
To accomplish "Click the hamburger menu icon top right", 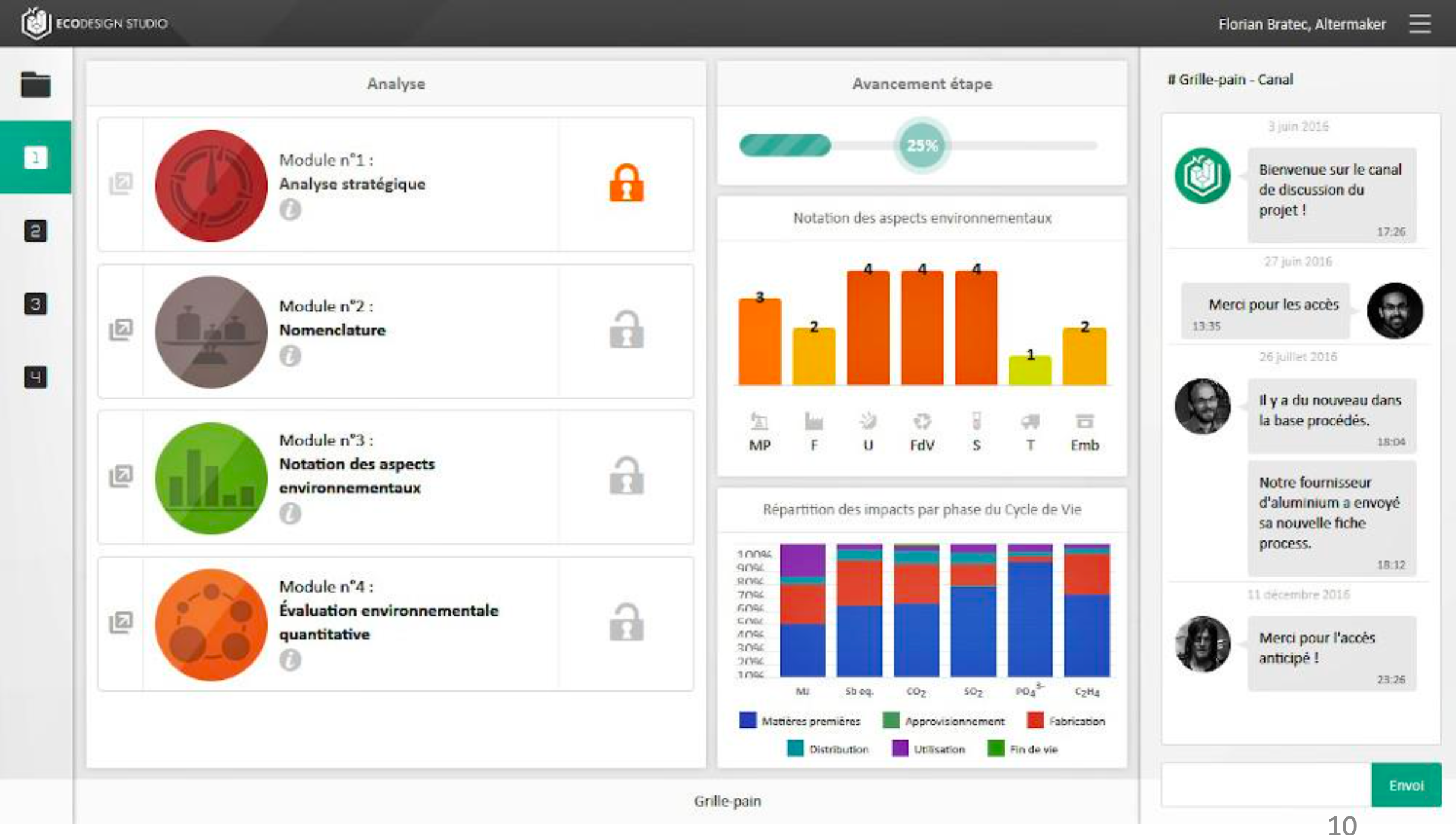I will pyautogui.click(x=1419, y=24).
